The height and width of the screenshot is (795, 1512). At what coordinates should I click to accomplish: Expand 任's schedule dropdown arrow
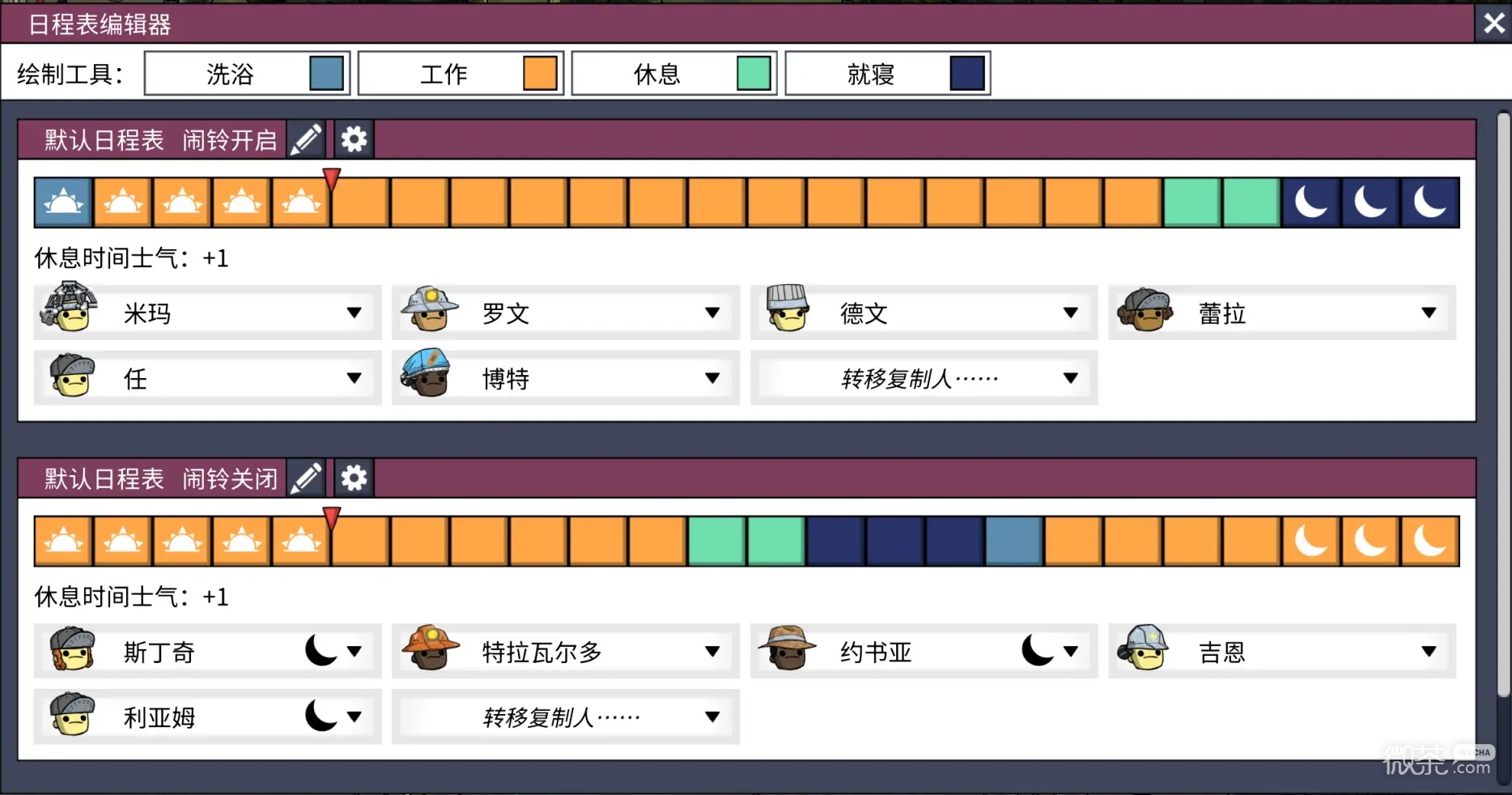(x=354, y=378)
